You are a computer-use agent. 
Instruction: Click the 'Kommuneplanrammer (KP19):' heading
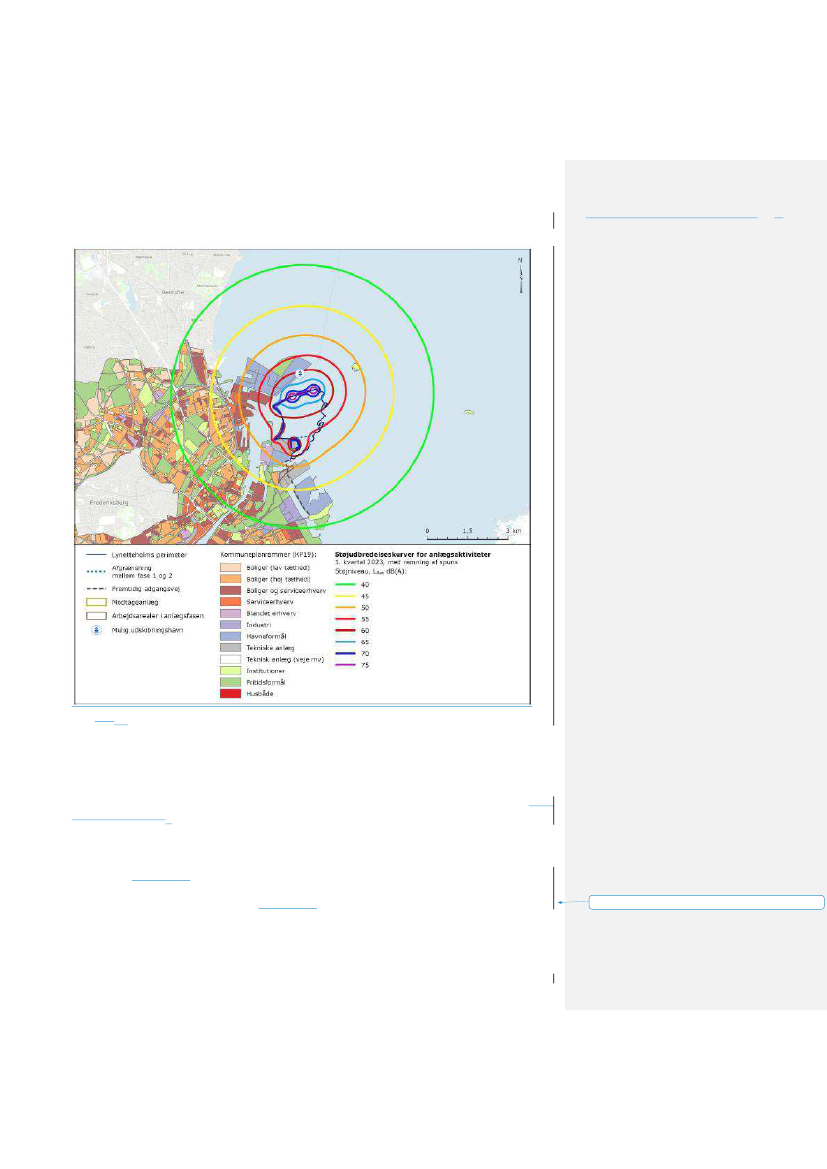(268, 555)
